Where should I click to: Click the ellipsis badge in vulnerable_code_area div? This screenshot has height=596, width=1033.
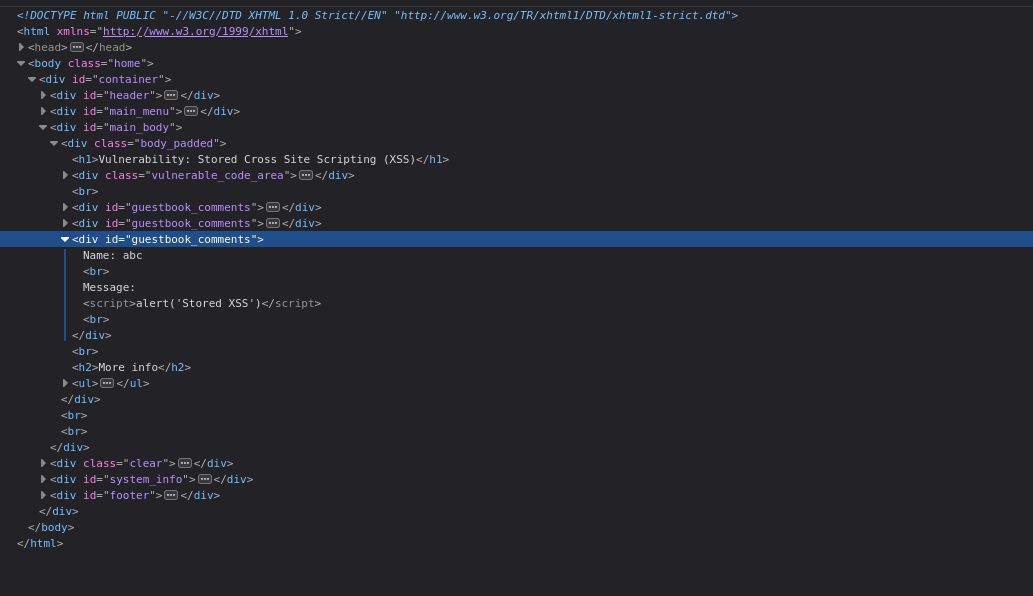306,175
